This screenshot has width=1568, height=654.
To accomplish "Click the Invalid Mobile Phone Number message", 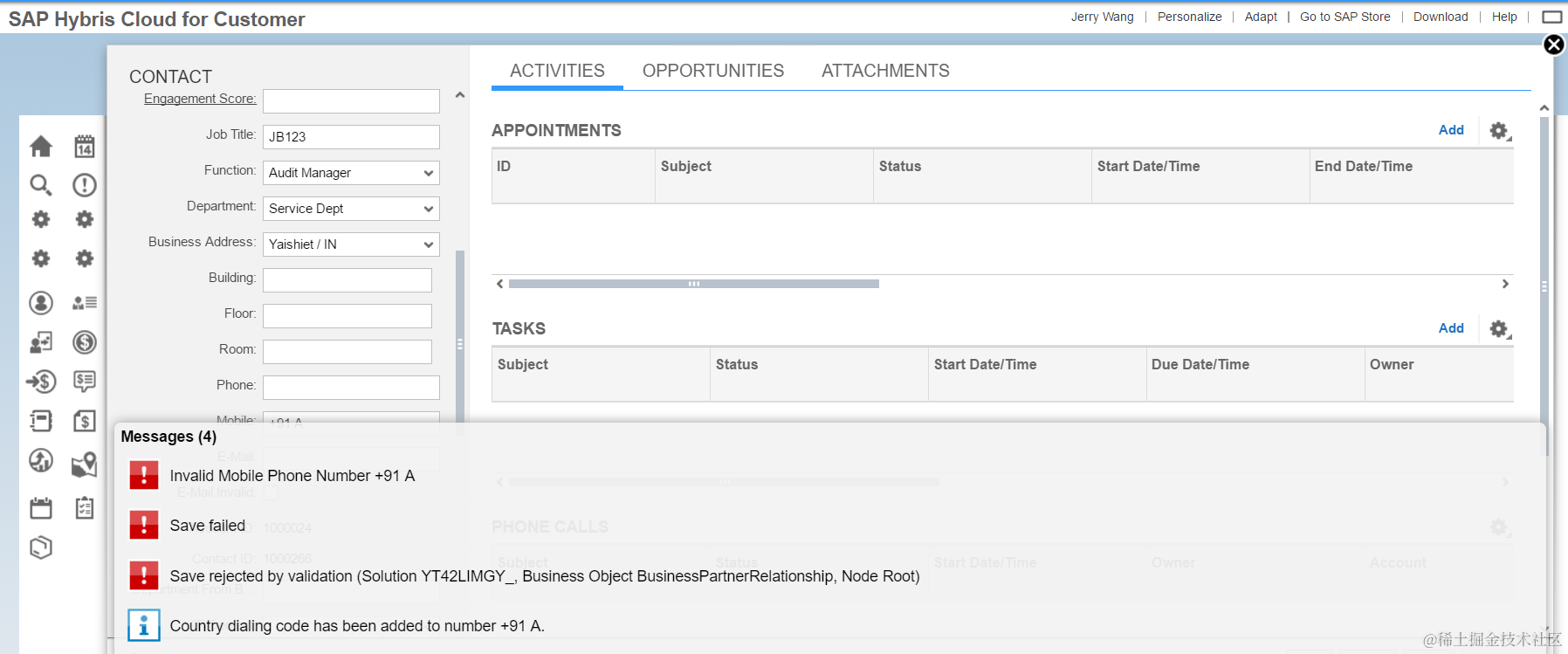I will [x=292, y=476].
